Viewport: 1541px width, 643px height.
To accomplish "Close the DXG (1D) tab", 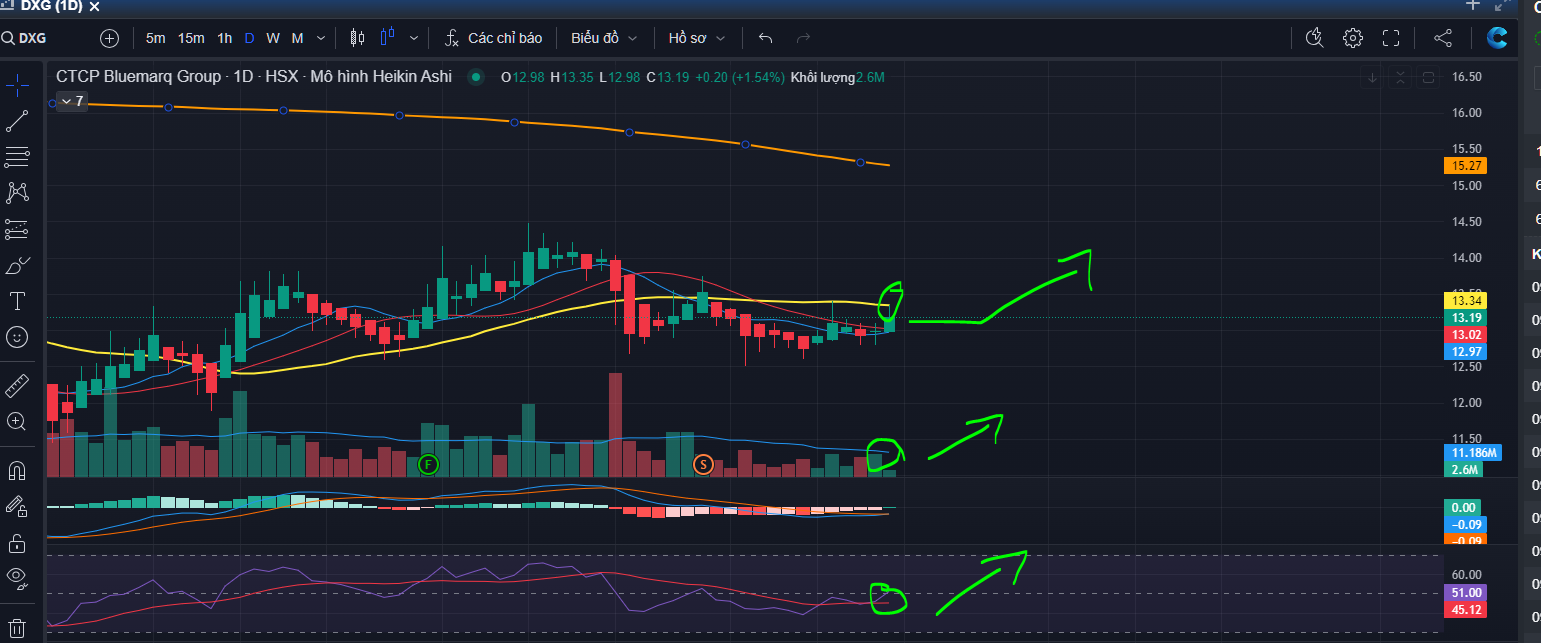I will tap(94, 6).
